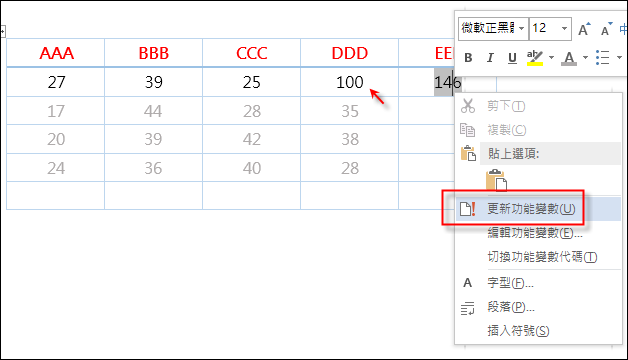Image resolution: width=628 pixels, height=360 pixels.
Task: Open 字型(F)... dialog from menu
Action: 538,283
